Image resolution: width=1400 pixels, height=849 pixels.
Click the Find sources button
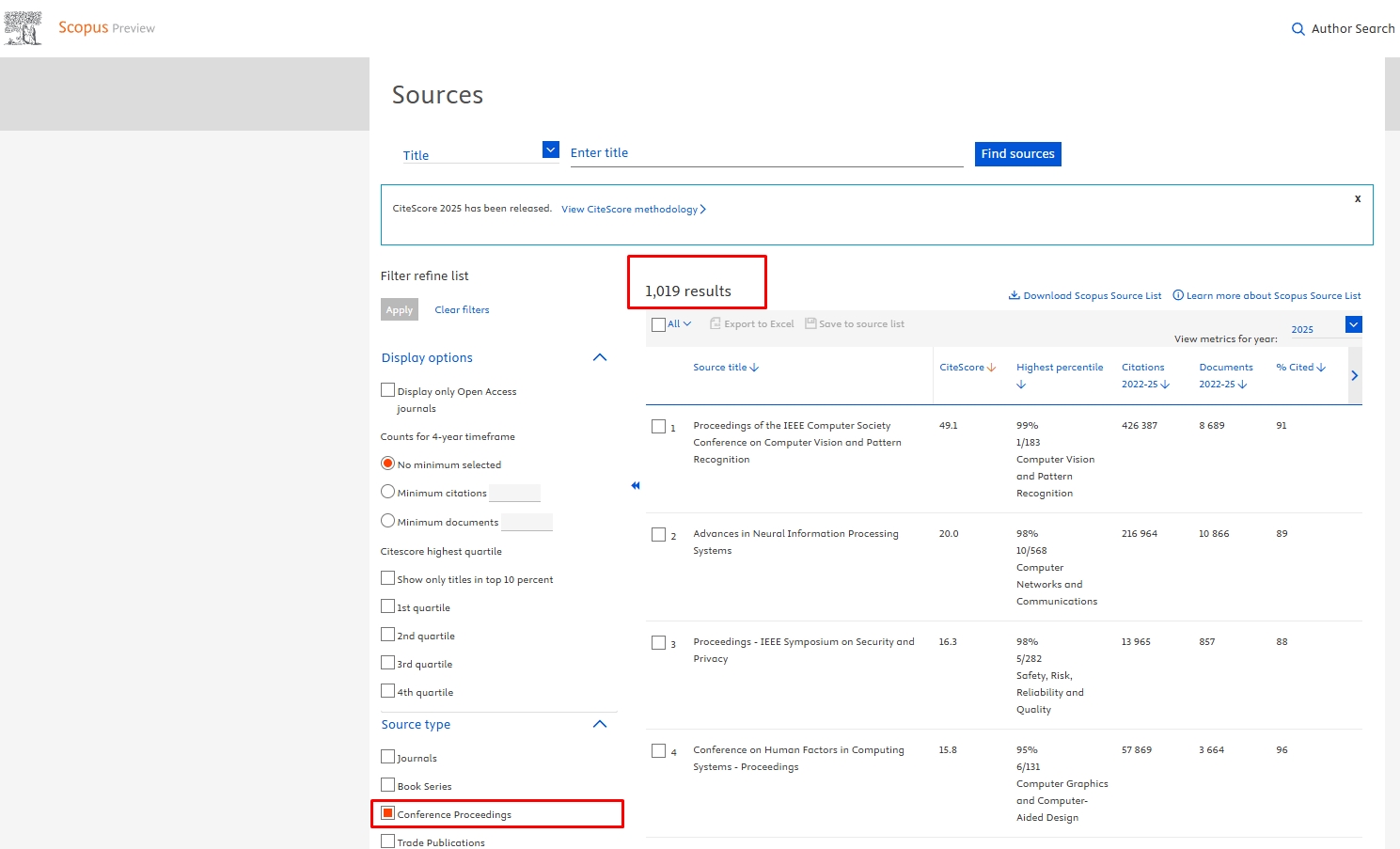pos(1018,154)
